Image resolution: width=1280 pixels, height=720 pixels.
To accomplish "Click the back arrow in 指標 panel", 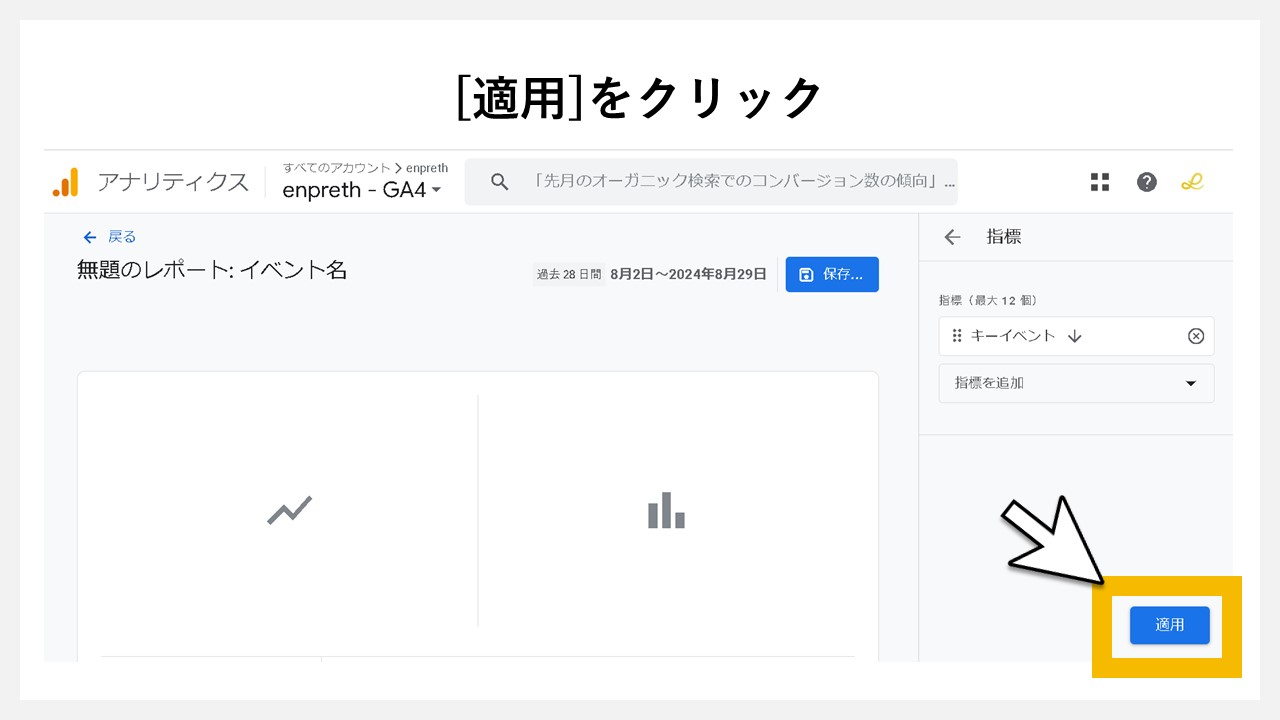I will 951,237.
